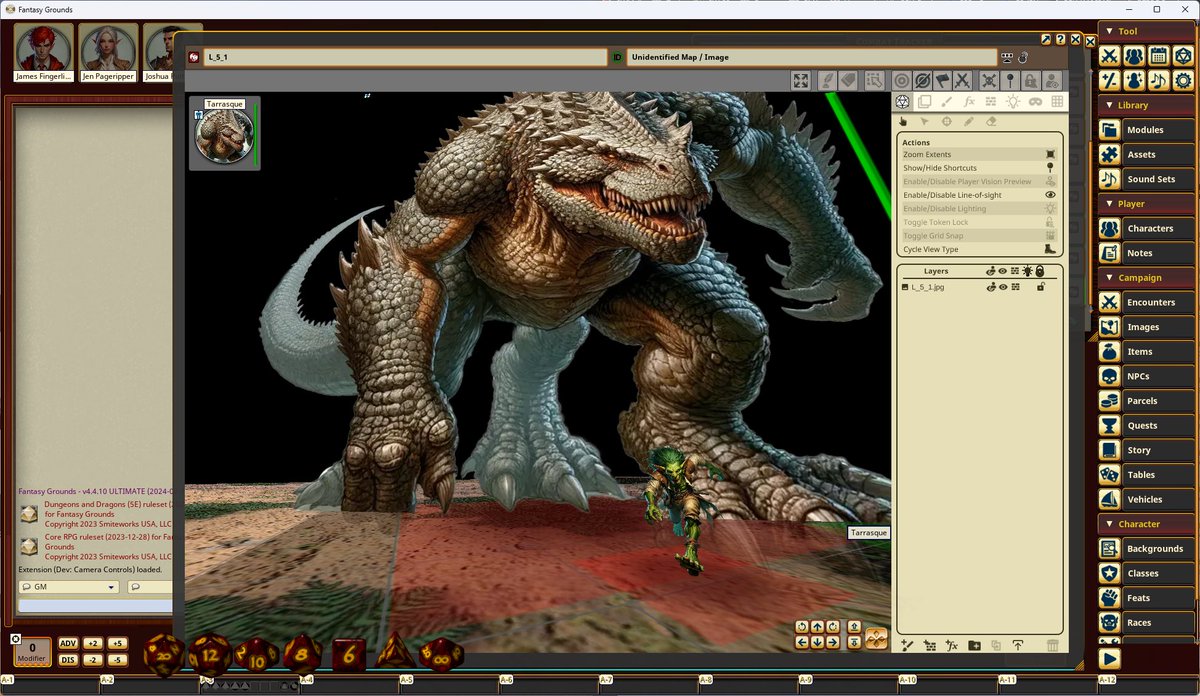Click Zoom Extents in Actions list

[x=979, y=154]
